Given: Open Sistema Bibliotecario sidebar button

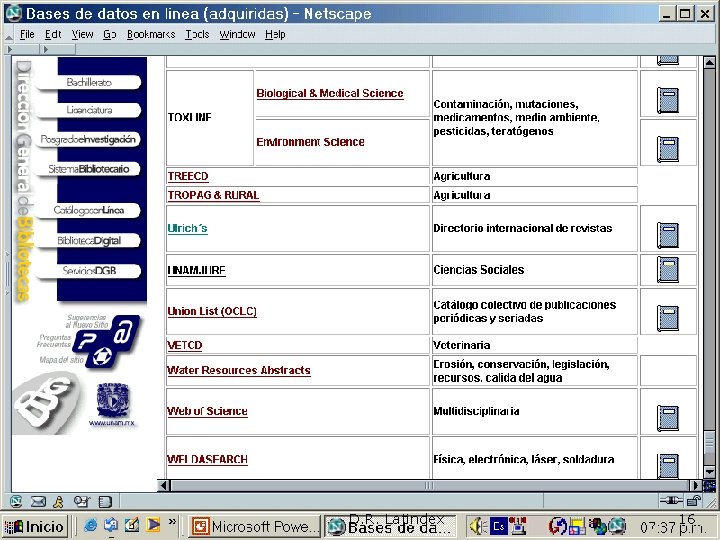Looking at the screenshot, I should 89,169.
